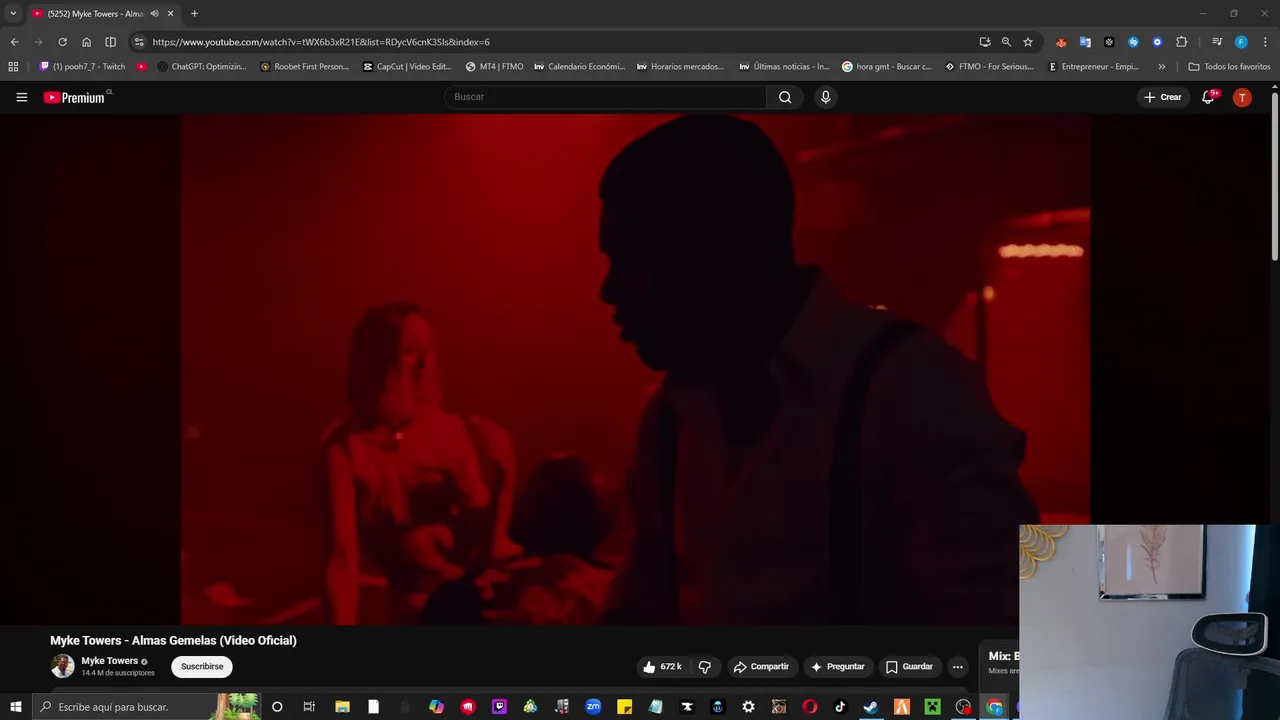Open the MT4 FTMO bookmark

(x=494, y=67)
